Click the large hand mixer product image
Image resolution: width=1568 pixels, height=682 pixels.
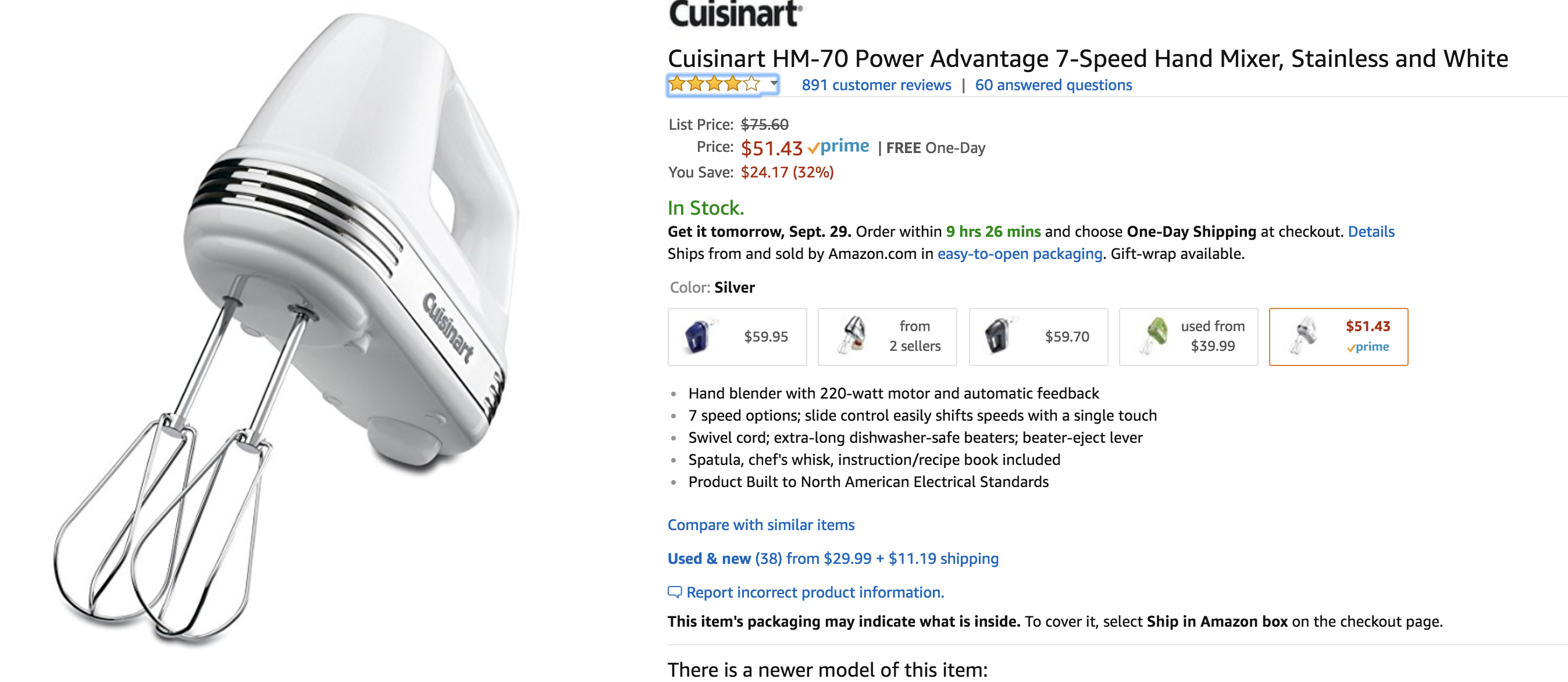coord(286,329)
